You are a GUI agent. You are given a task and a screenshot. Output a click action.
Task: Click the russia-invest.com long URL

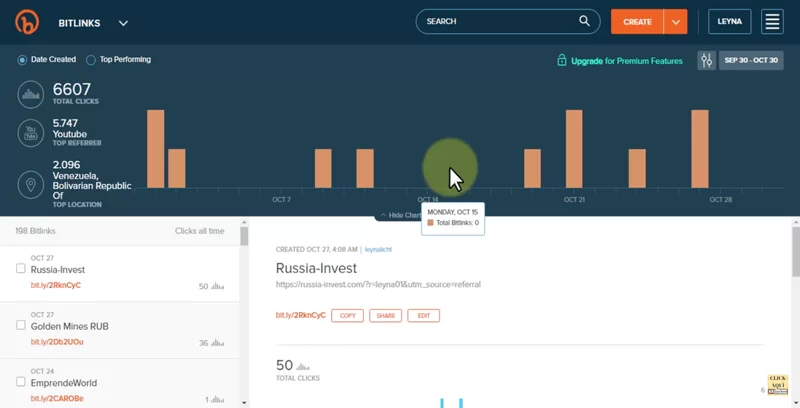point(378,285)
